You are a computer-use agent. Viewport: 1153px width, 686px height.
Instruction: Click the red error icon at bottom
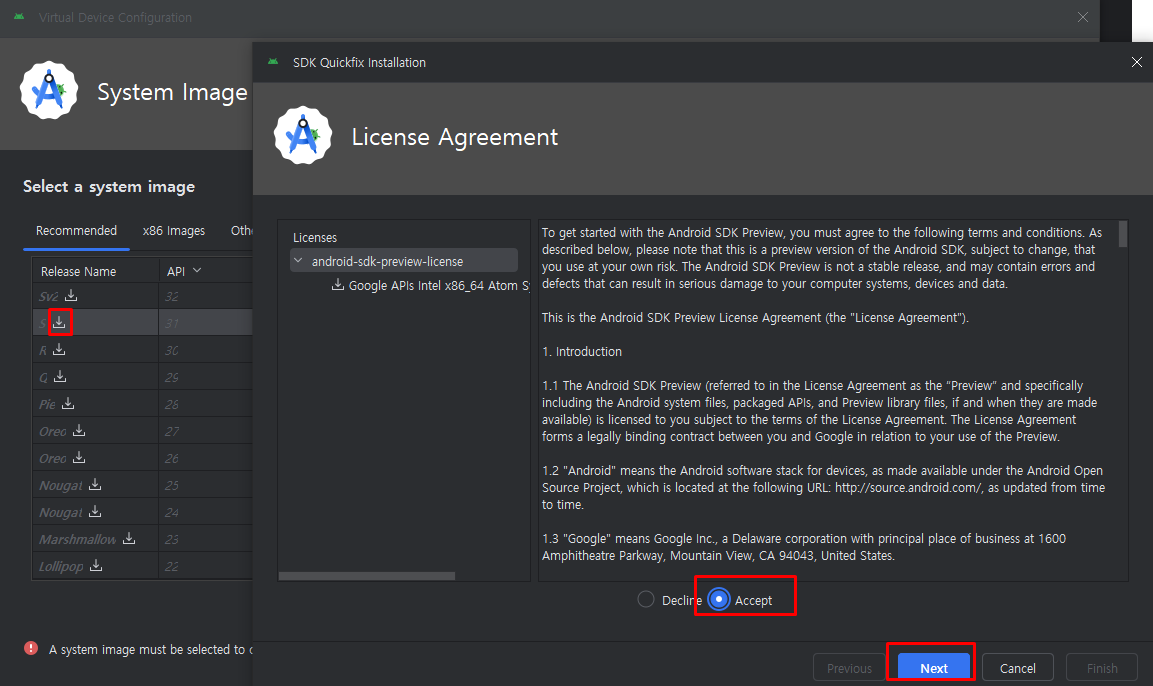tap(31, 648)
